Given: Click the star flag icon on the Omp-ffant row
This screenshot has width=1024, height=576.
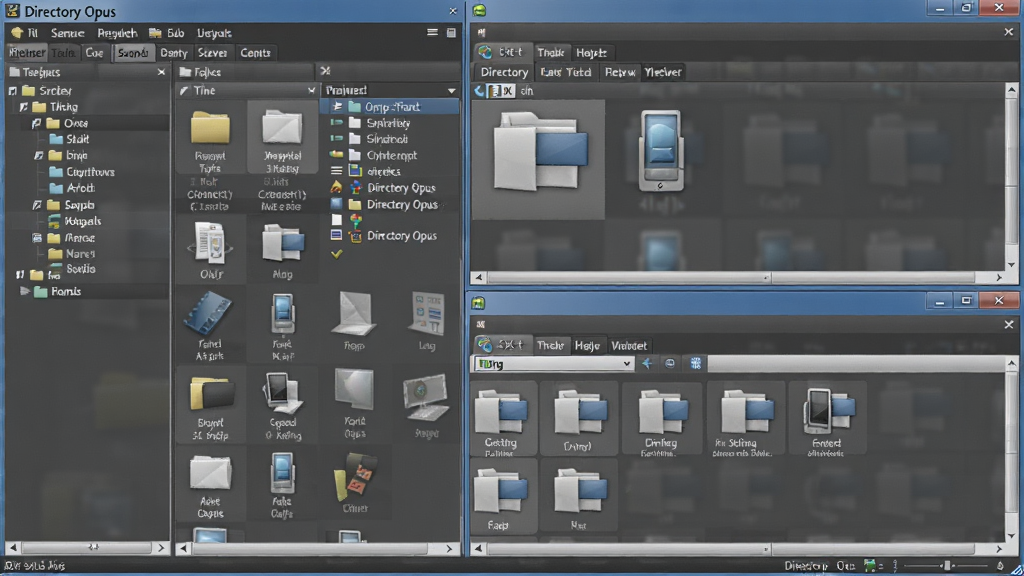Looking at the screenshot, I should (x=337, y=106).
